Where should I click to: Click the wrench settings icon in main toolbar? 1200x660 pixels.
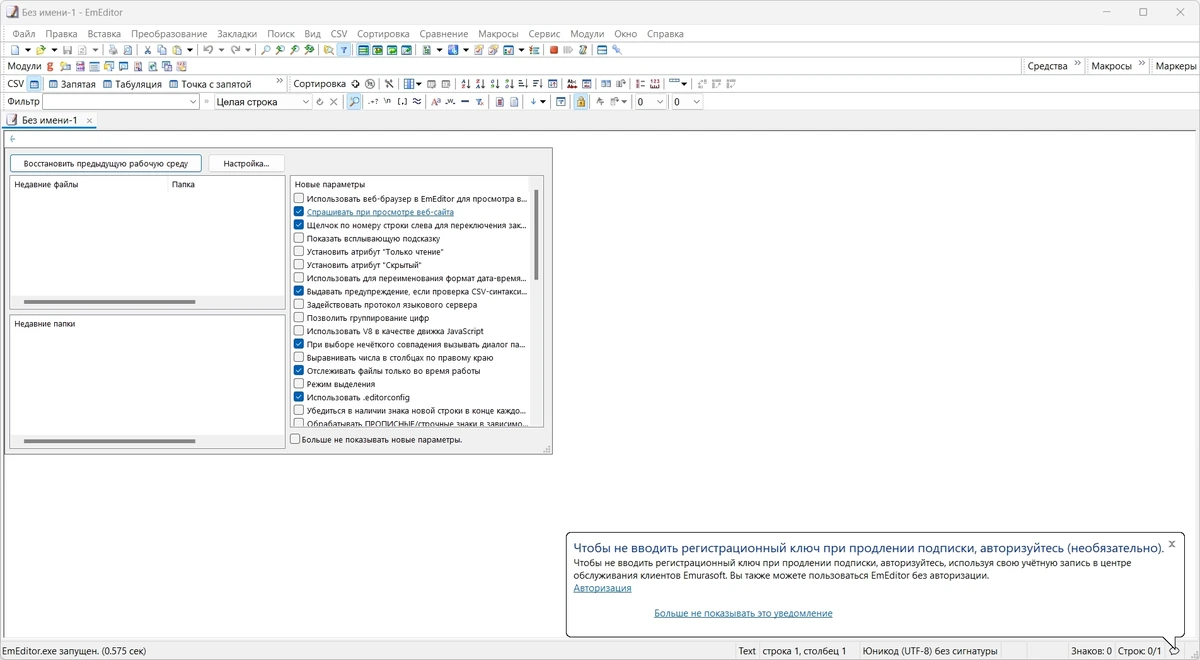(x=617, y=49)
